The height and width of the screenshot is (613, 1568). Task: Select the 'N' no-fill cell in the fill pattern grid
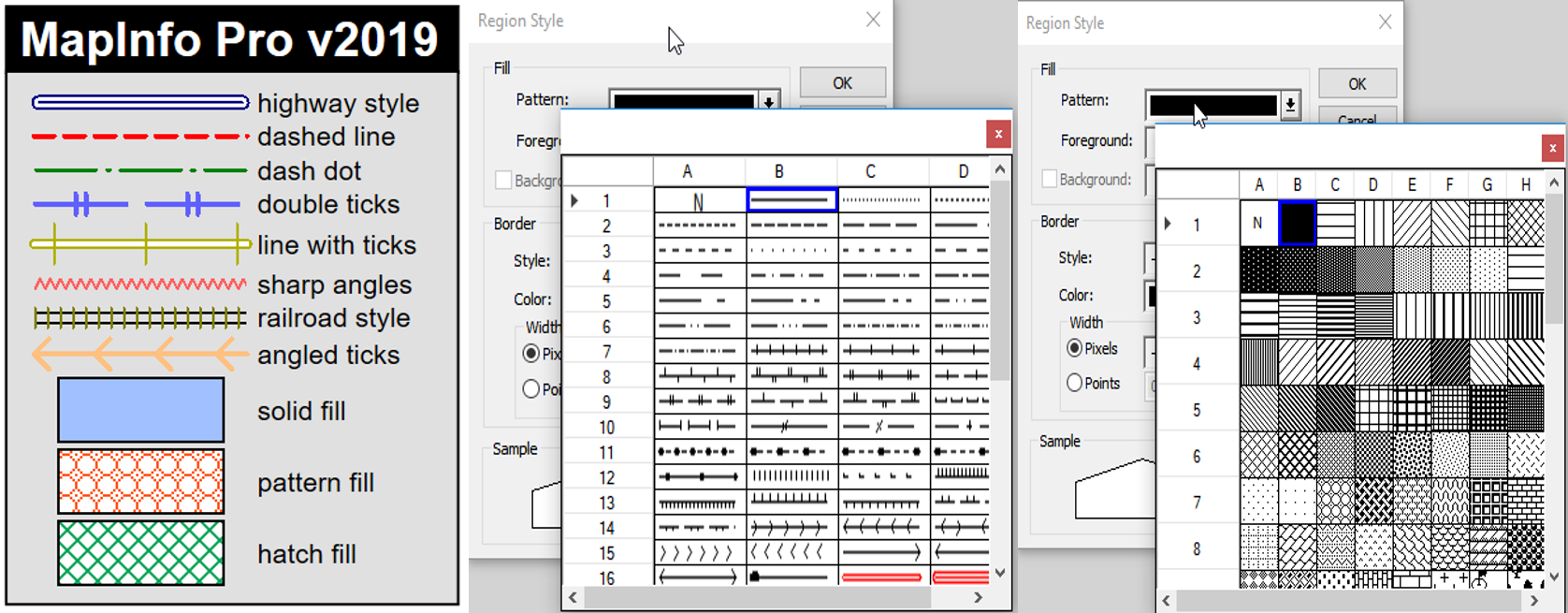[x=1258, y=224]
